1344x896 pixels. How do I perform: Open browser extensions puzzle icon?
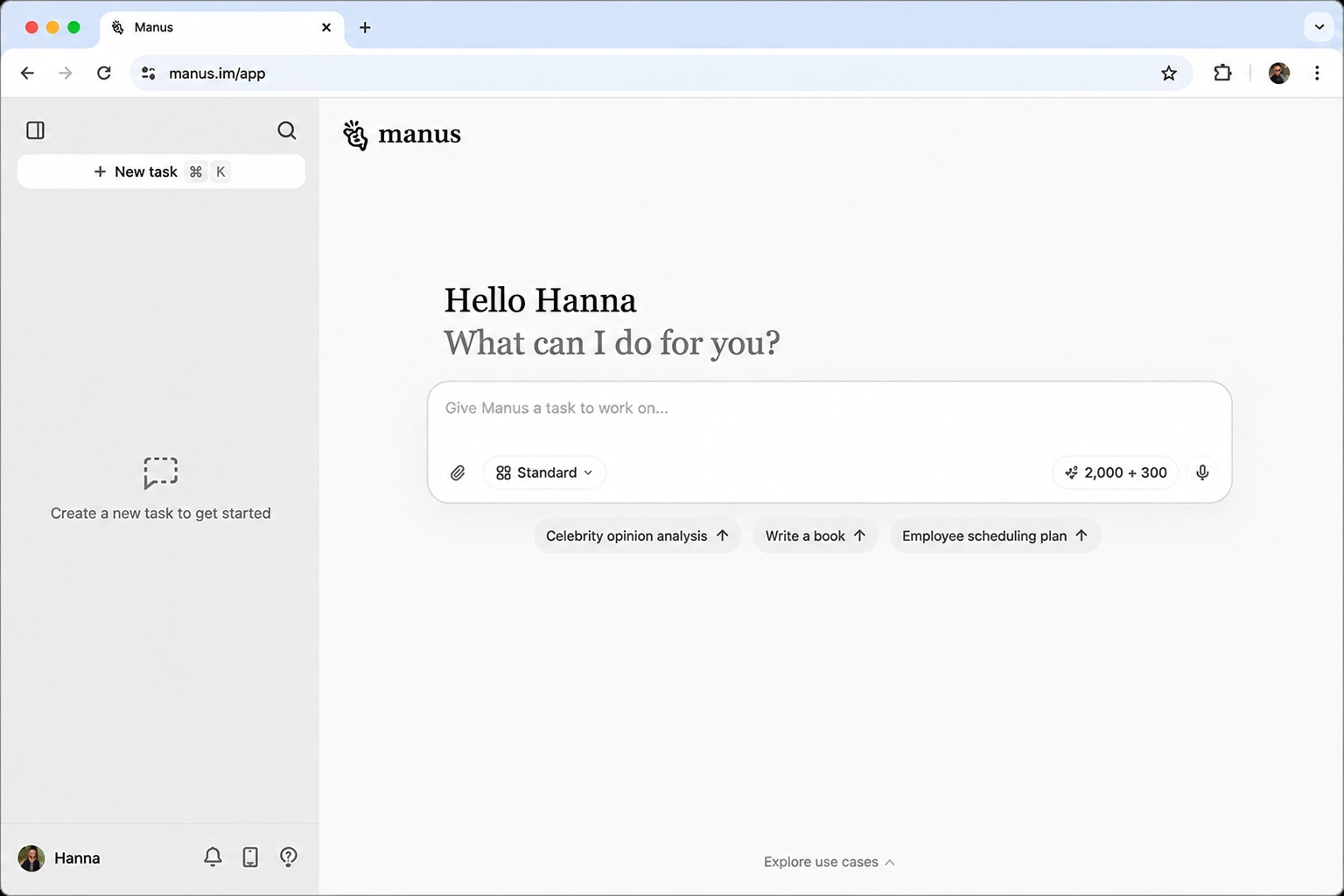(1222, 73)
